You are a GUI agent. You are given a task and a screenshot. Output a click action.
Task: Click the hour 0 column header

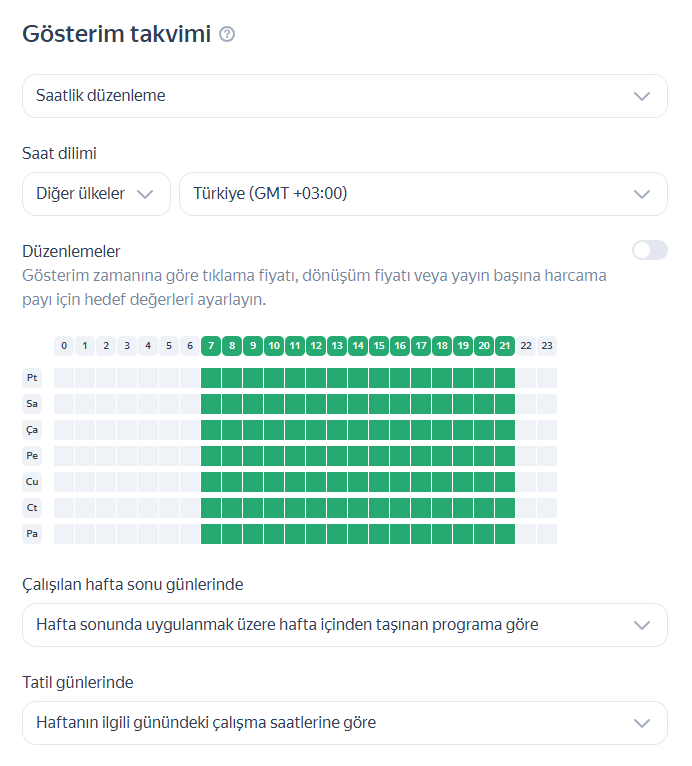64,346
